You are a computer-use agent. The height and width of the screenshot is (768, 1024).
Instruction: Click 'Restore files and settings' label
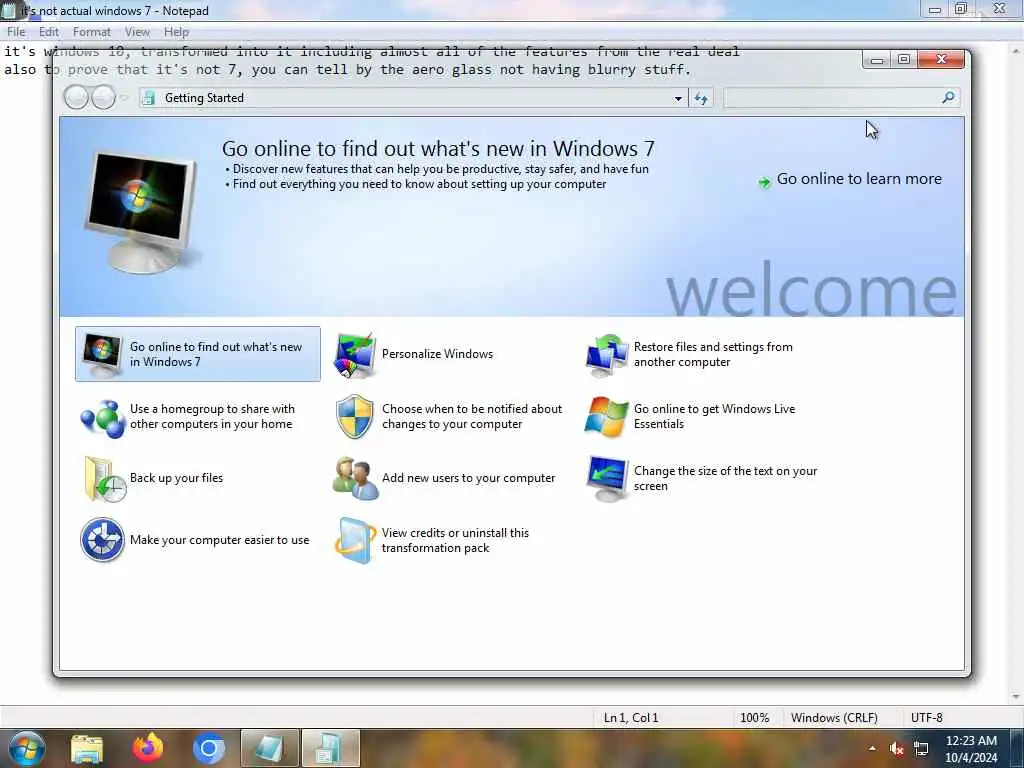tap(713, 354)
